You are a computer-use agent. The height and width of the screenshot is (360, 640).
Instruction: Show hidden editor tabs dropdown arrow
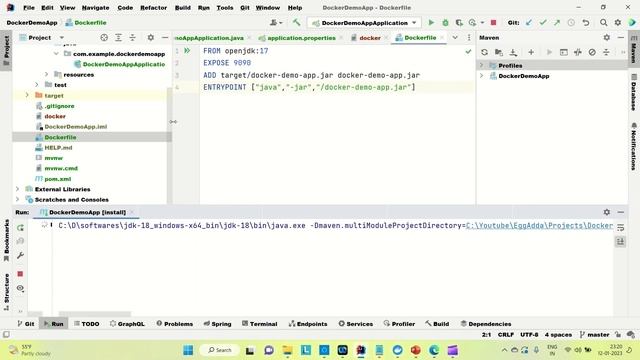point(455,38)
